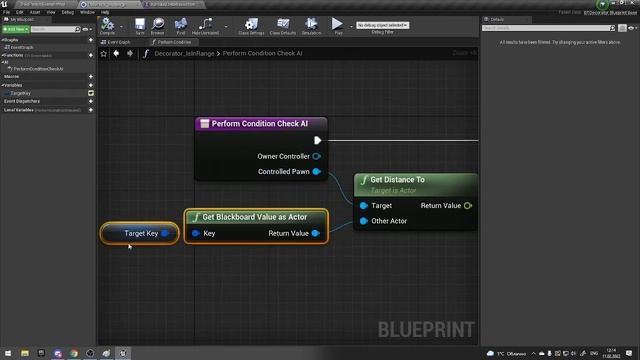Viewport: 640px width, 360px height.
Task: Click Decorator_IsInRange breadcrumb
Action: (184, 53)
